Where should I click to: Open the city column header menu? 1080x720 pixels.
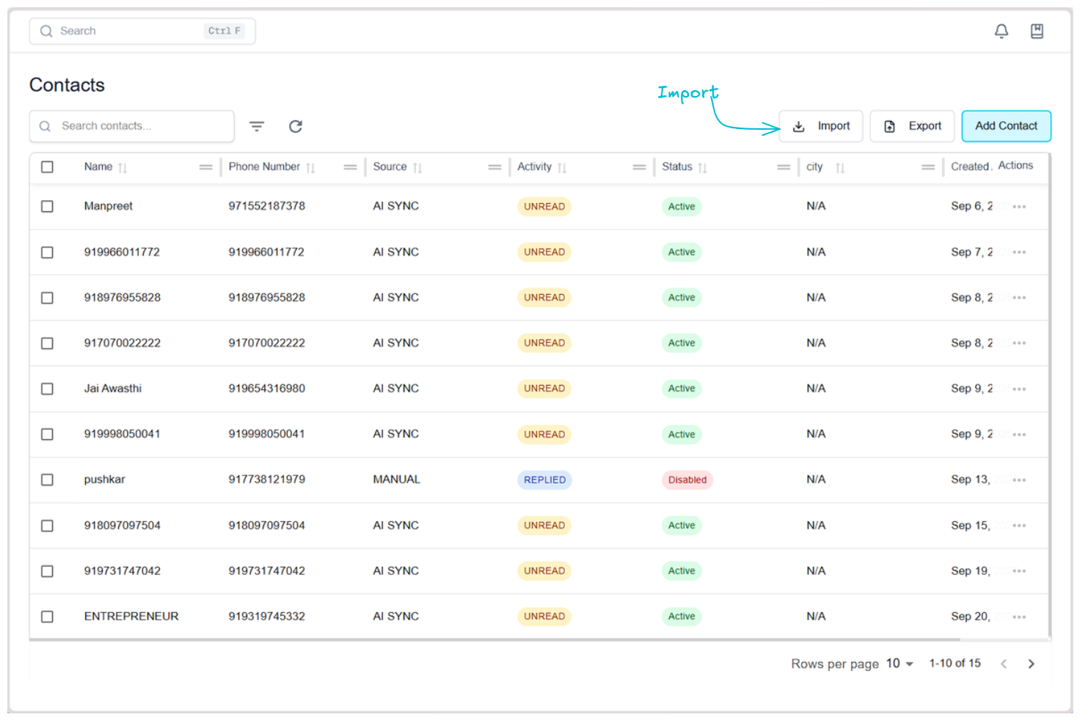pos(928,167)
